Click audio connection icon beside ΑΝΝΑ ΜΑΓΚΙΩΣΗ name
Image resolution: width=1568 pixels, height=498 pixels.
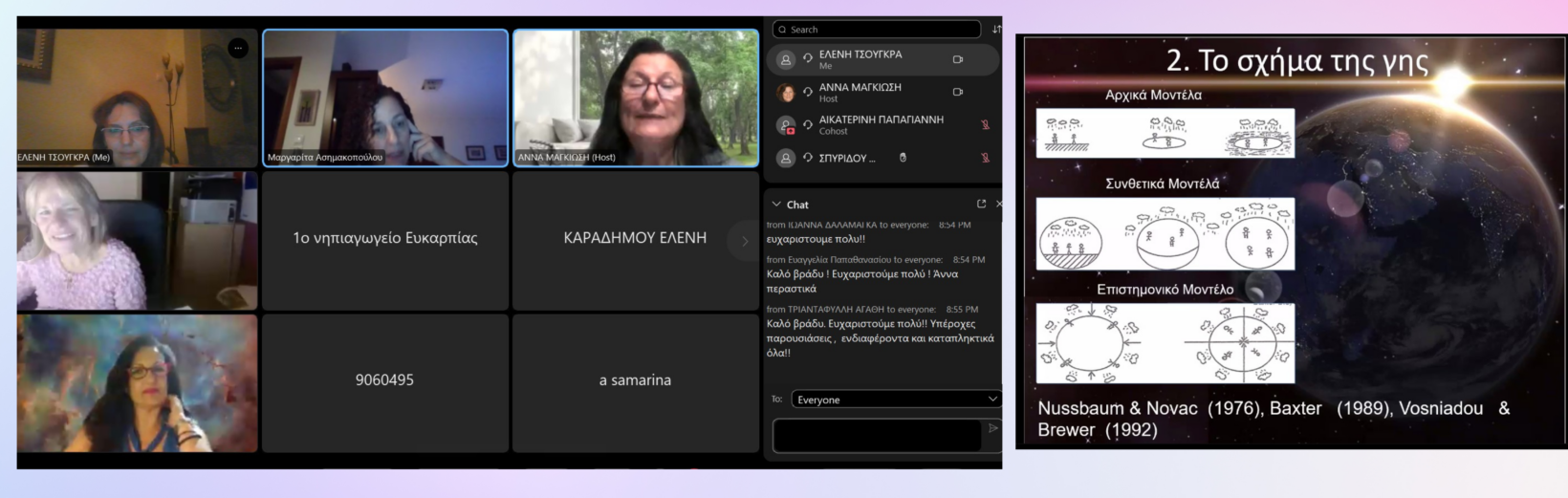[808, 92]
